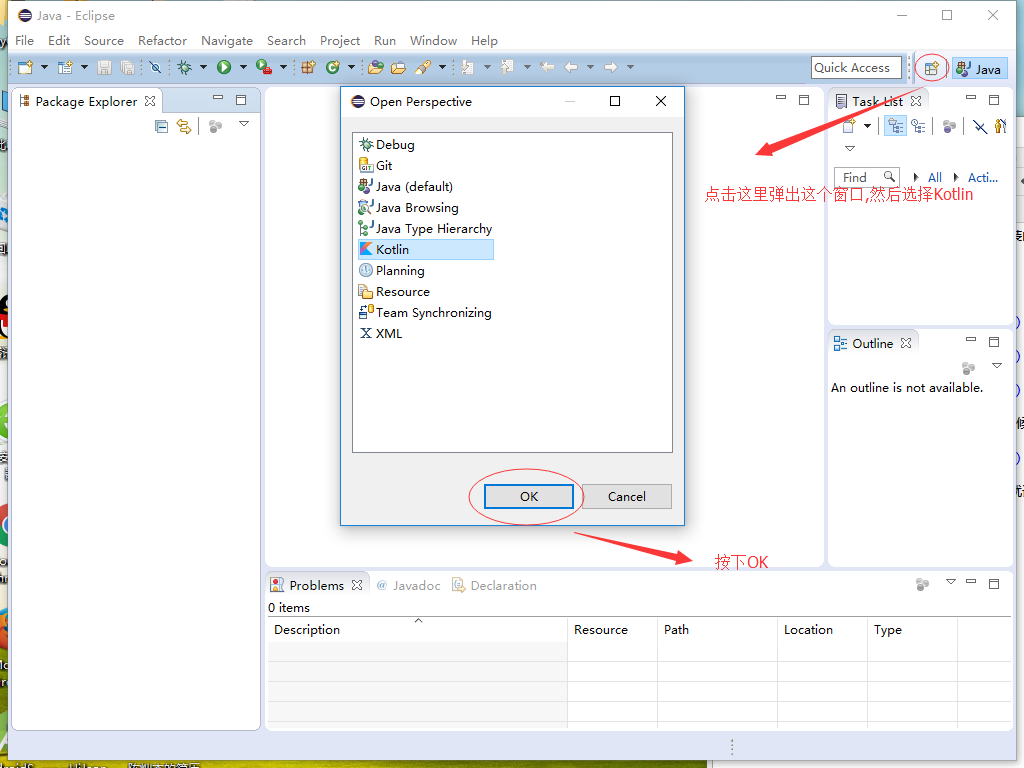Open the Debug dropdown arrow
The width and height of the screenshot is (1024, 768).
(203, 67)
